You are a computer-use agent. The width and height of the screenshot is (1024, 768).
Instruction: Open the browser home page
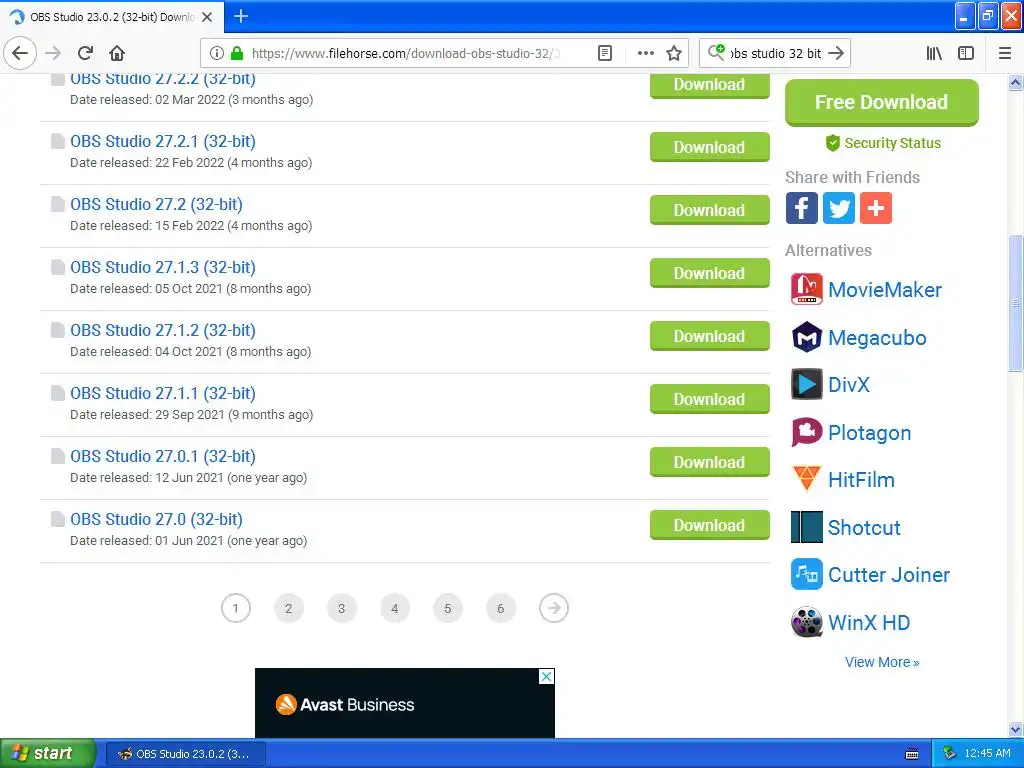(x=117, y=53)
